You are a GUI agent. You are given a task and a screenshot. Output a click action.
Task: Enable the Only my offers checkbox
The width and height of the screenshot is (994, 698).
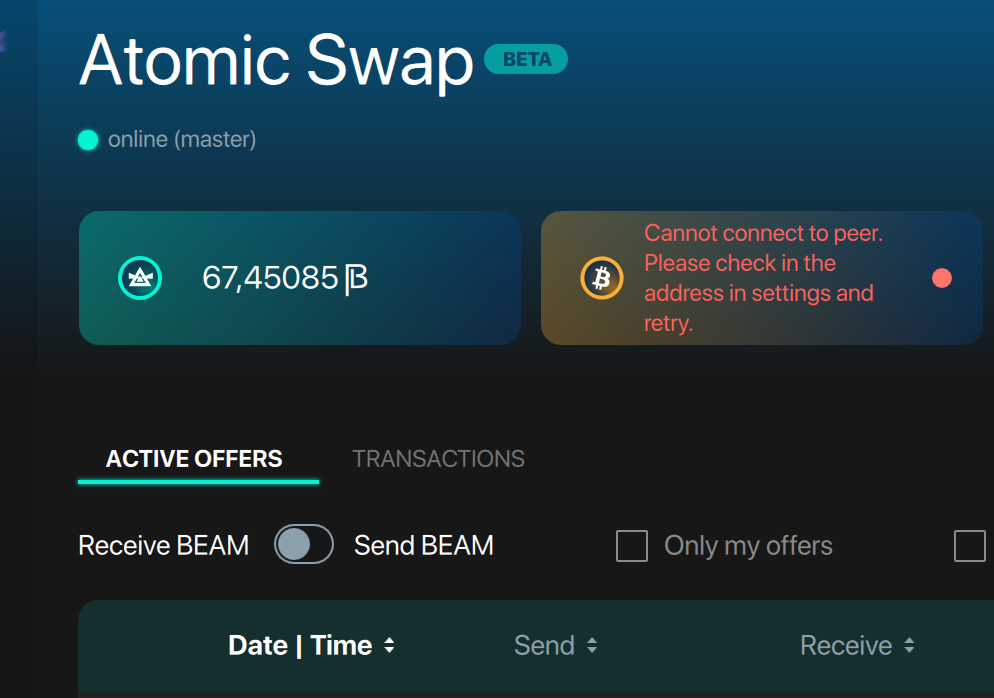(632, 546)
